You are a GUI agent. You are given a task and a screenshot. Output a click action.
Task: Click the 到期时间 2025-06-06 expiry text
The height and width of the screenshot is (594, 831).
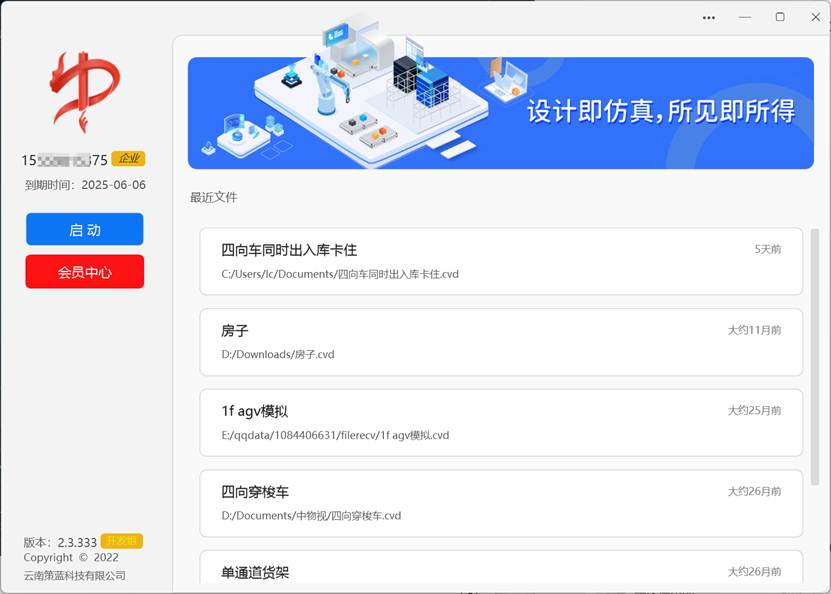(x=85, y=185)
